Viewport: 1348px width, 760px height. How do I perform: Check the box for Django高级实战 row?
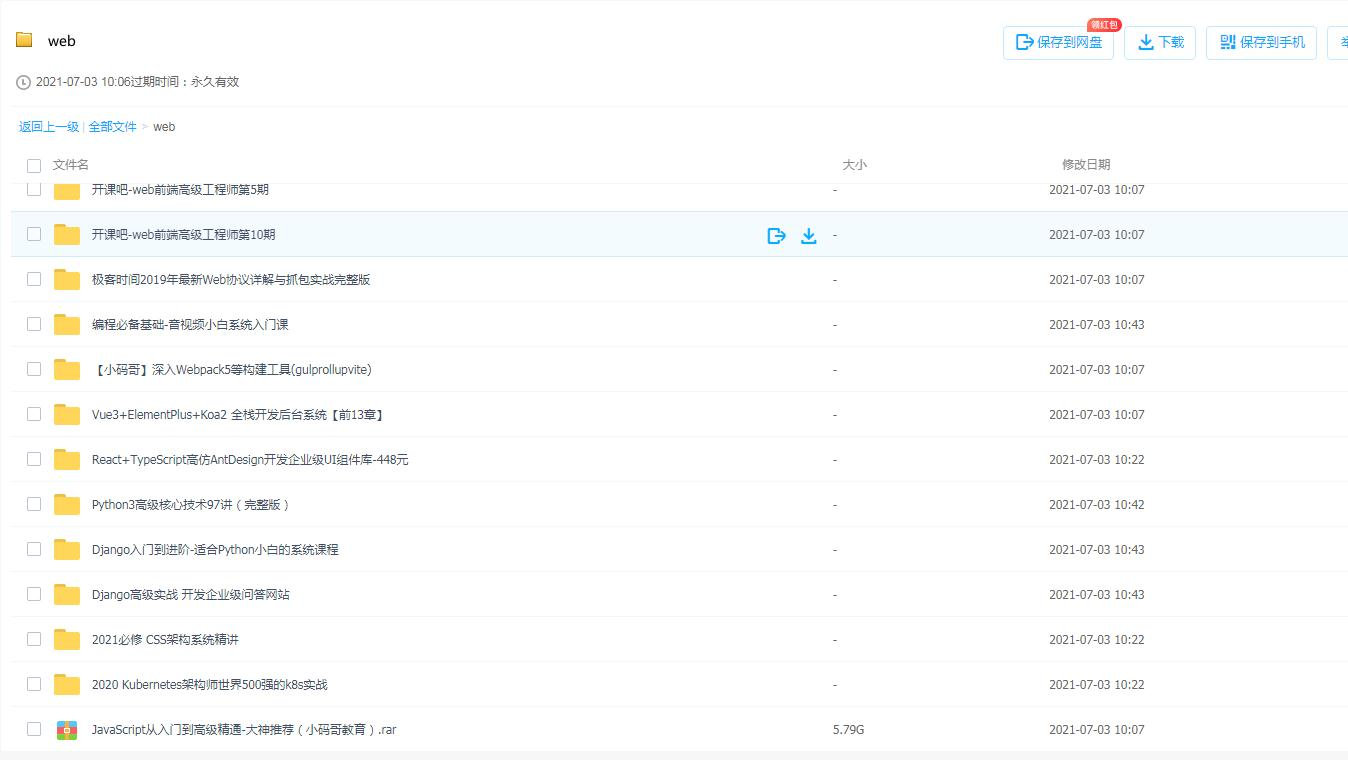tap(34, 594)
